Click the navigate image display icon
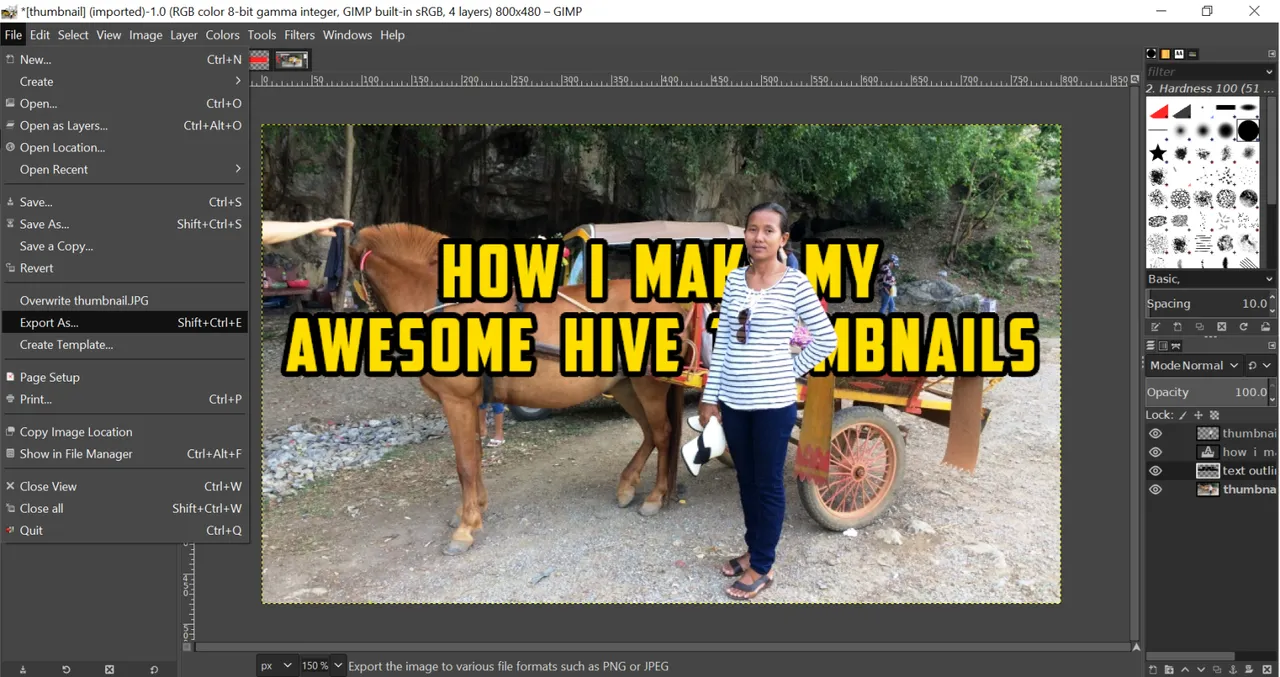Image resolution: width=1280 pixels, height=677 pixels. [x=1134, y=647]
